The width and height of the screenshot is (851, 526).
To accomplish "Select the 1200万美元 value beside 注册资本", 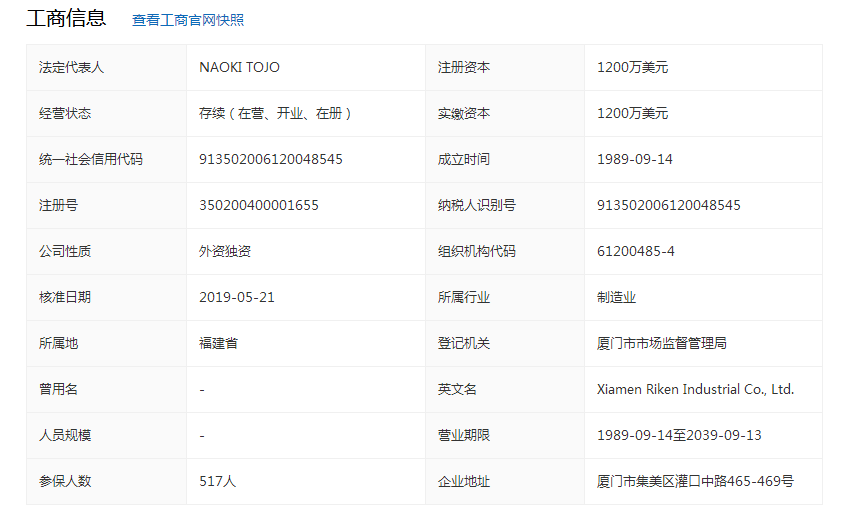I will [x=632, y=67].
